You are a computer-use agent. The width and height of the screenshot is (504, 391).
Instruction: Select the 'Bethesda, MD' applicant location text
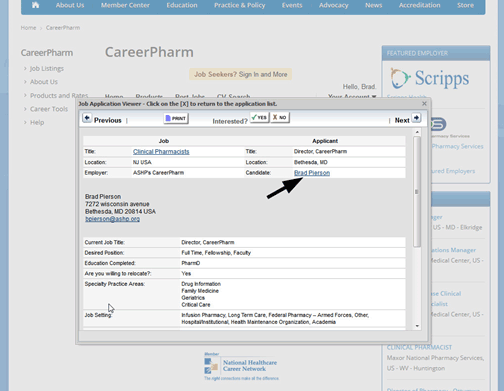(x=311, y=162)
